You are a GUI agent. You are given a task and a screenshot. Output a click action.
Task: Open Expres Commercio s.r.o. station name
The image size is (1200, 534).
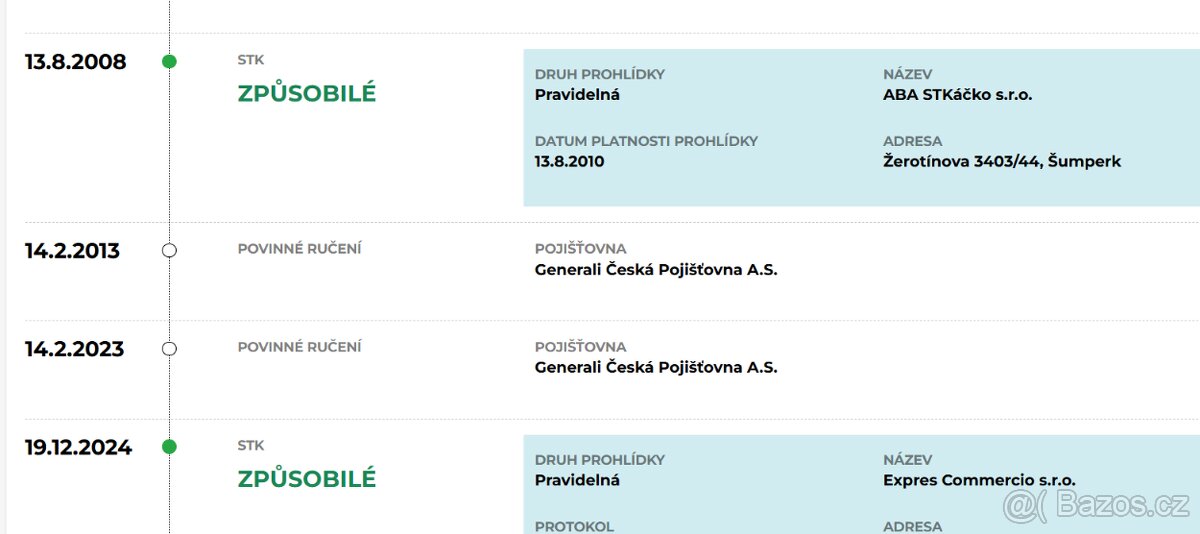979,480
